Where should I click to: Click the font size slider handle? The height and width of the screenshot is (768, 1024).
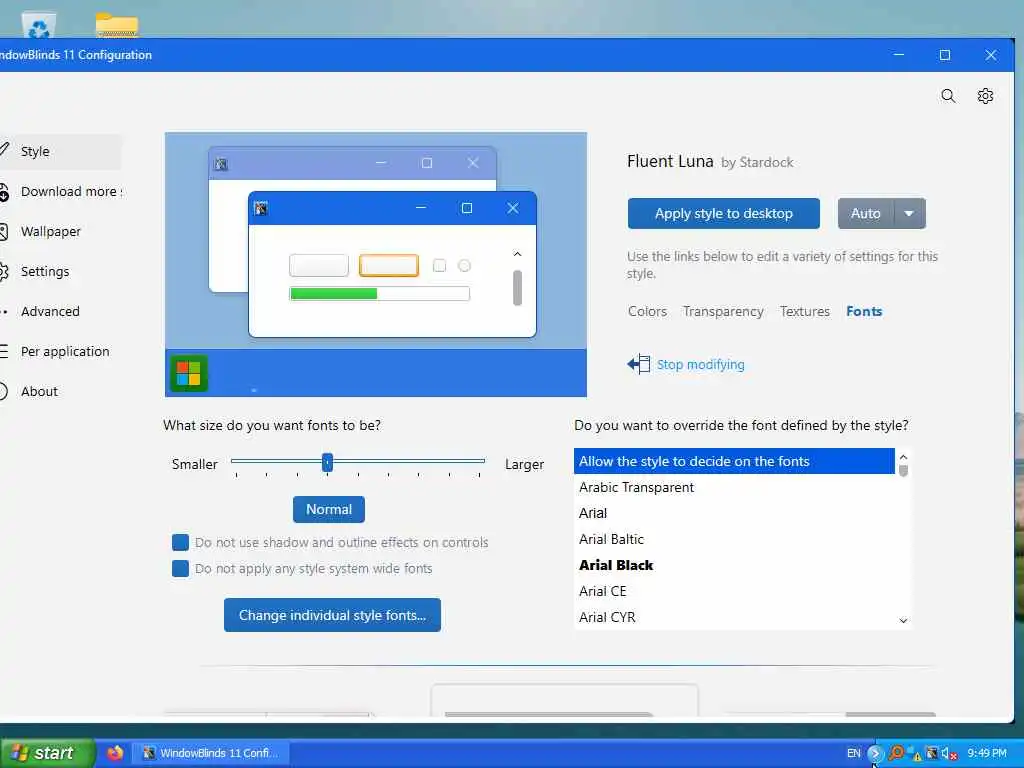327,462
